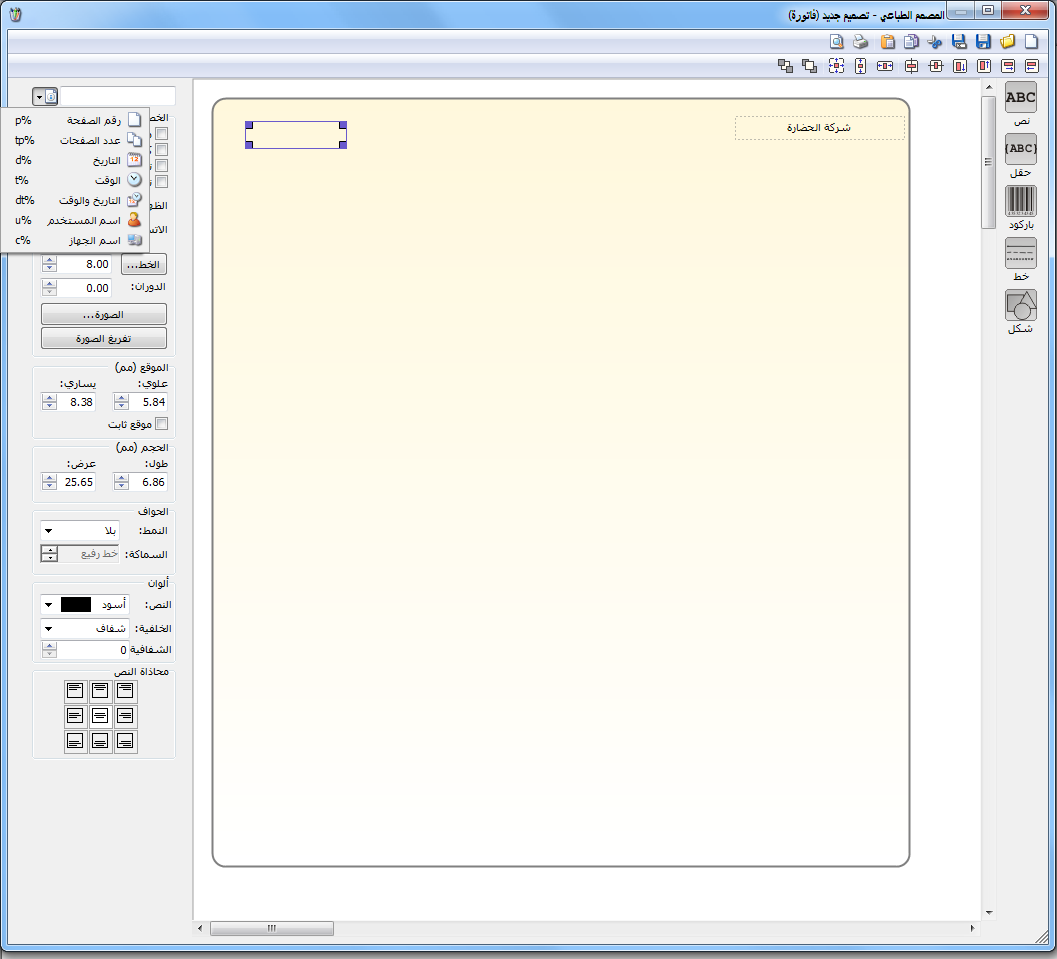
Task: Print the design using the printer icon
Action: click(x=860, y=42)
